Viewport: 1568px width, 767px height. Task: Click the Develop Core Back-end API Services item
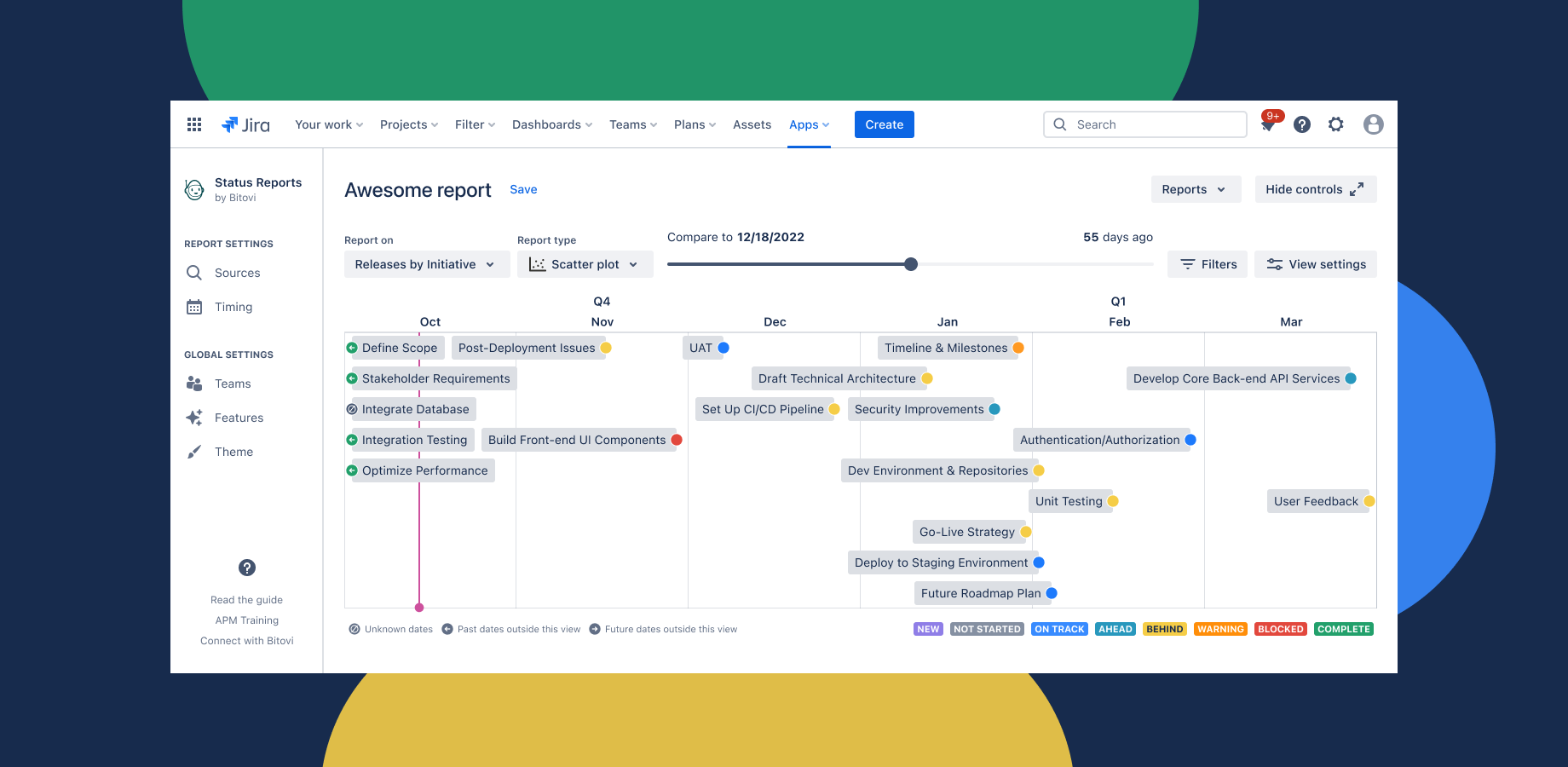1238,378
